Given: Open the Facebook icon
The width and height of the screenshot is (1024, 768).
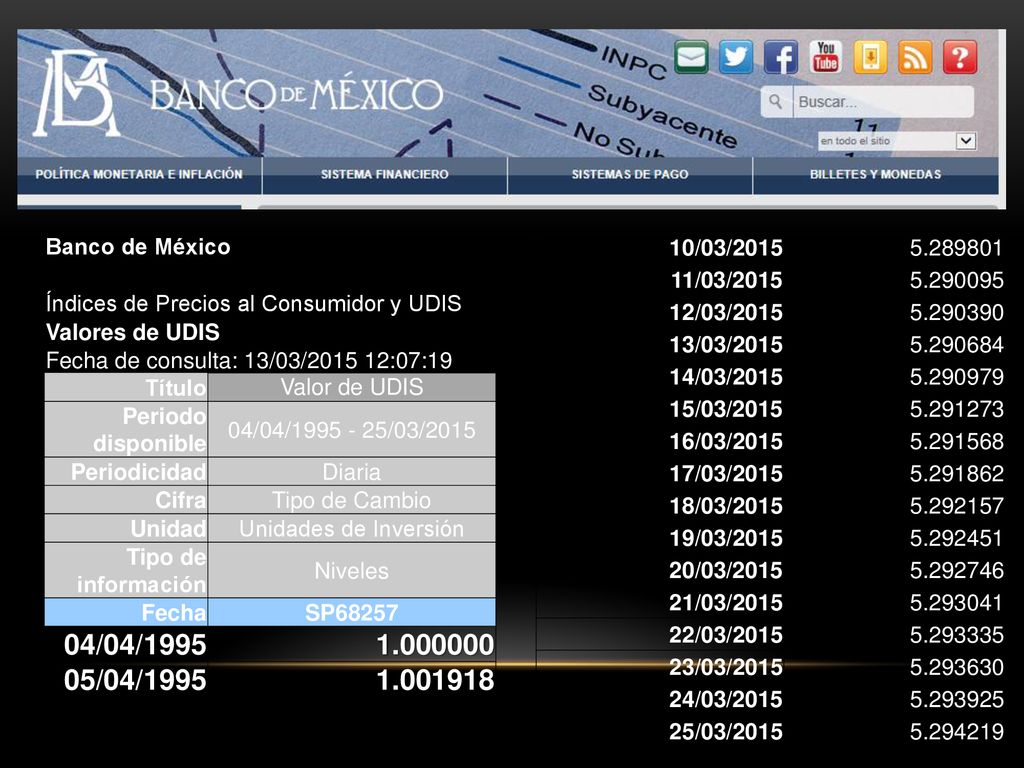Looking at the screenshot, I should point(781,57).
